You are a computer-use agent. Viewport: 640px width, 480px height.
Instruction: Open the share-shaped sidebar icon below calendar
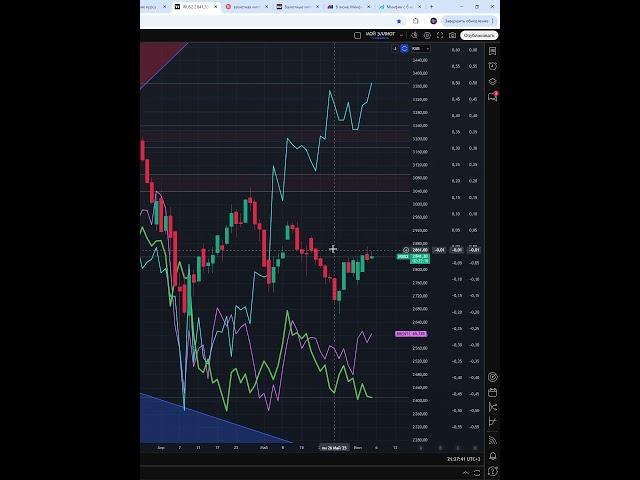pos(493,407)
